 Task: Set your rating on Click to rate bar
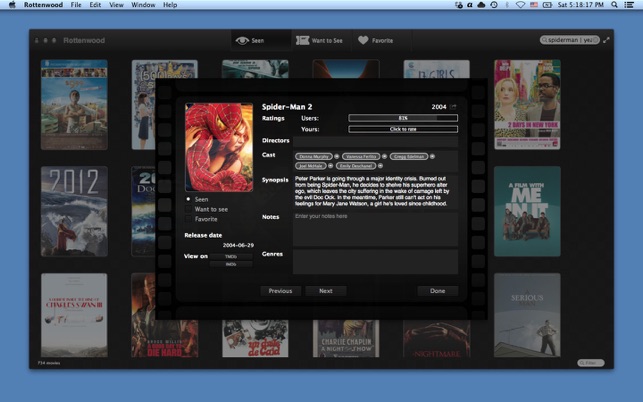402,129
